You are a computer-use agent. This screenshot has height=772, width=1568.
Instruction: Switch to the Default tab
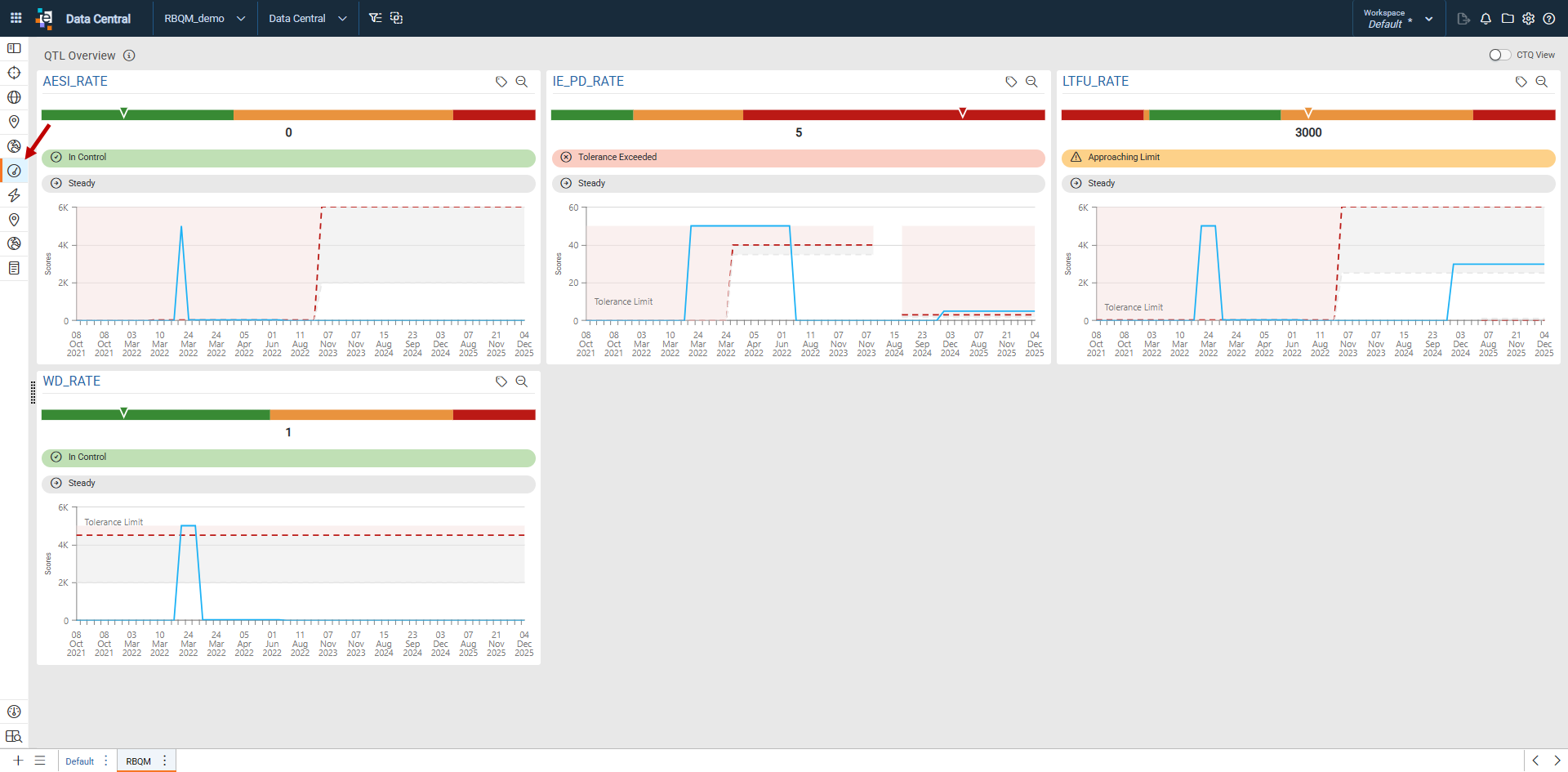[80, 761]
